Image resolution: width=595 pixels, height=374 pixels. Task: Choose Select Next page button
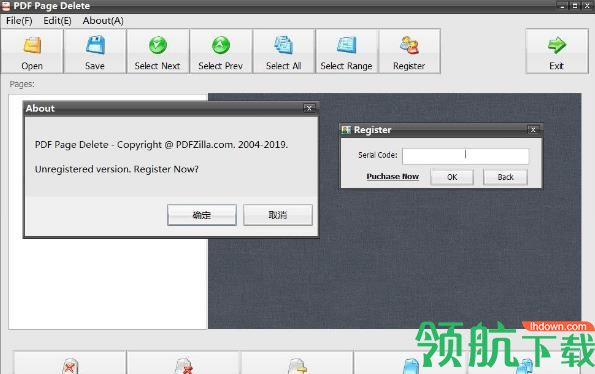coord(157,51)
